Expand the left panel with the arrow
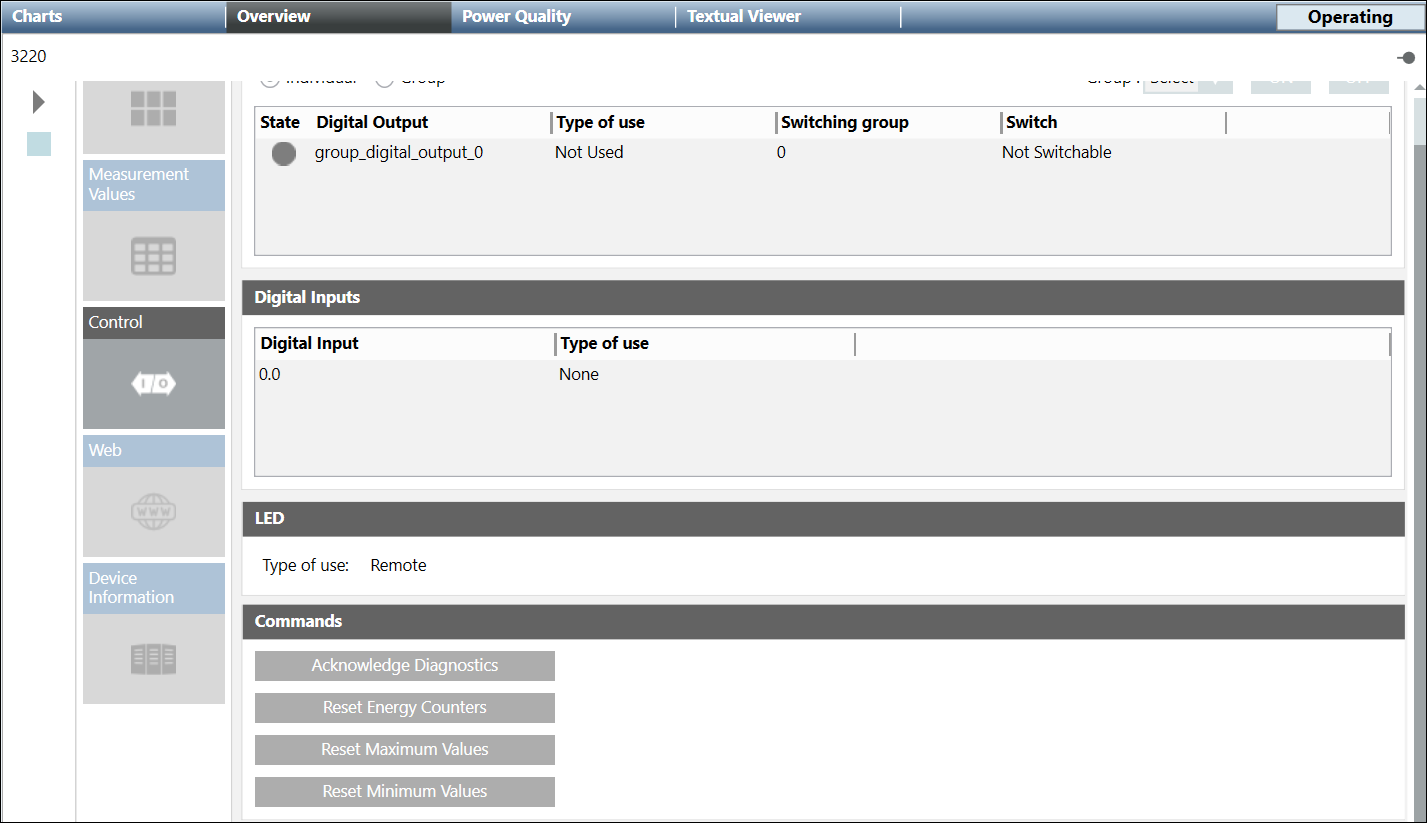 (x=38, y=102)
